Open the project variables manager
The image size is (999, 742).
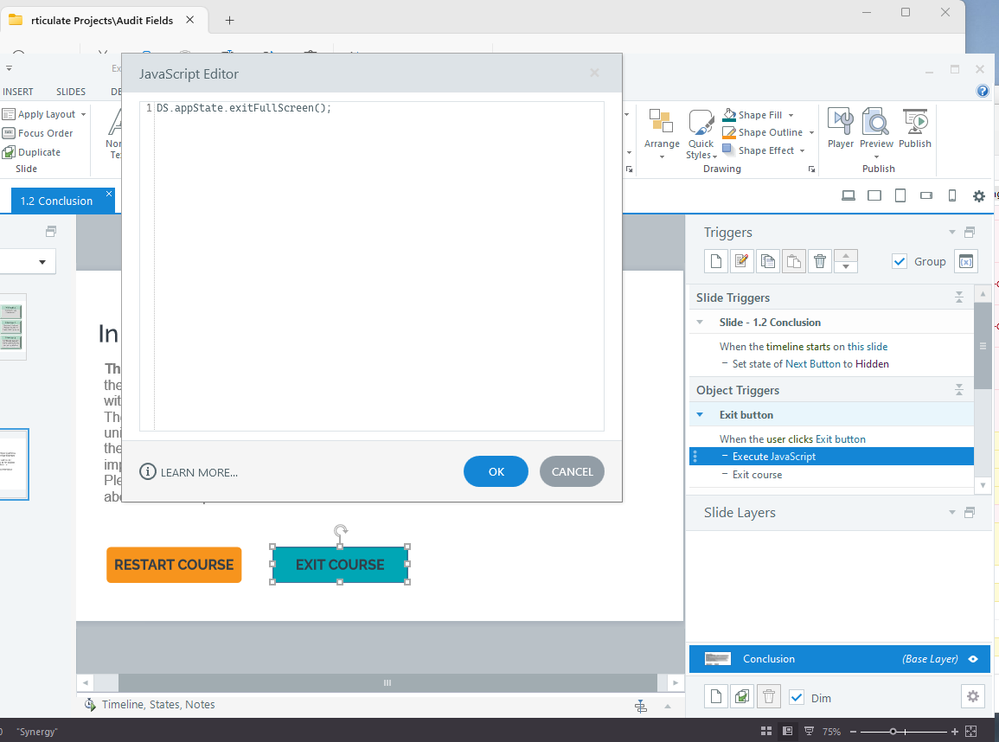965,261
